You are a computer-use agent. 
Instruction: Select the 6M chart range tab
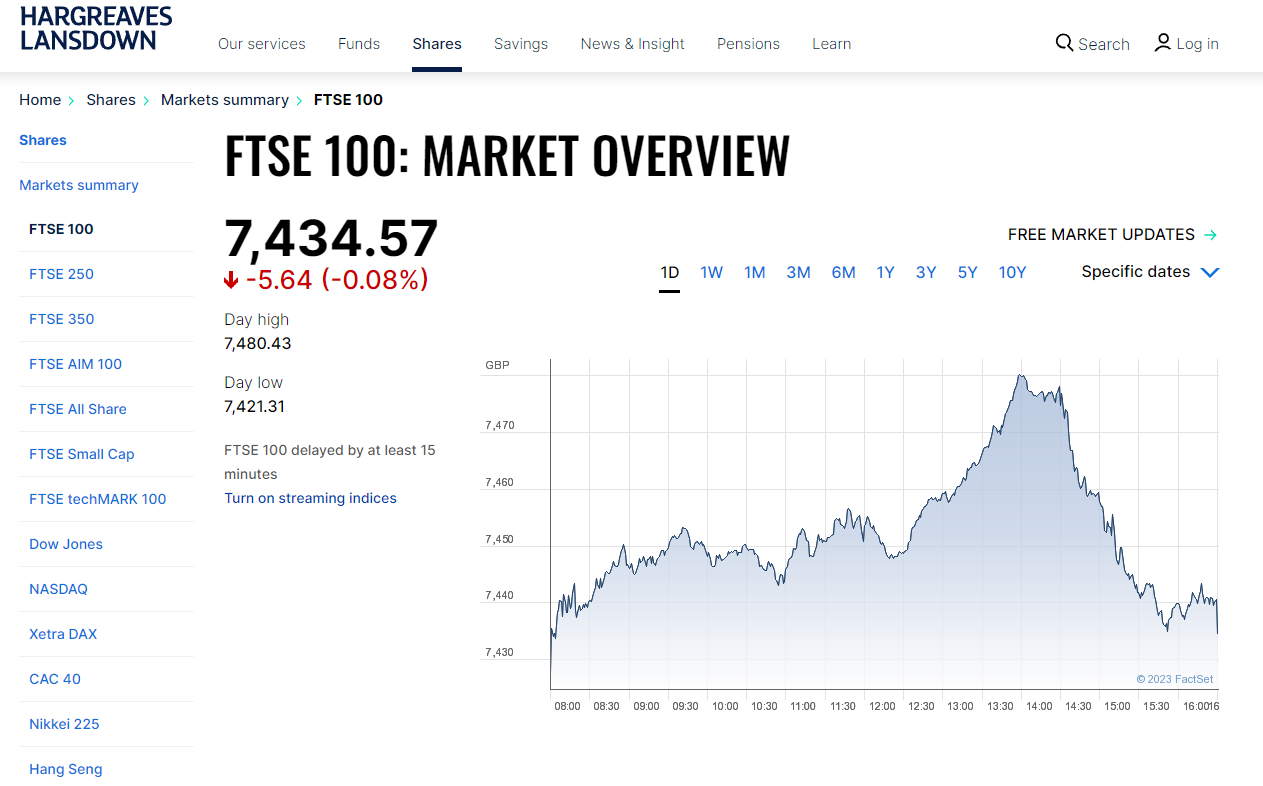[x=844, y=272]
